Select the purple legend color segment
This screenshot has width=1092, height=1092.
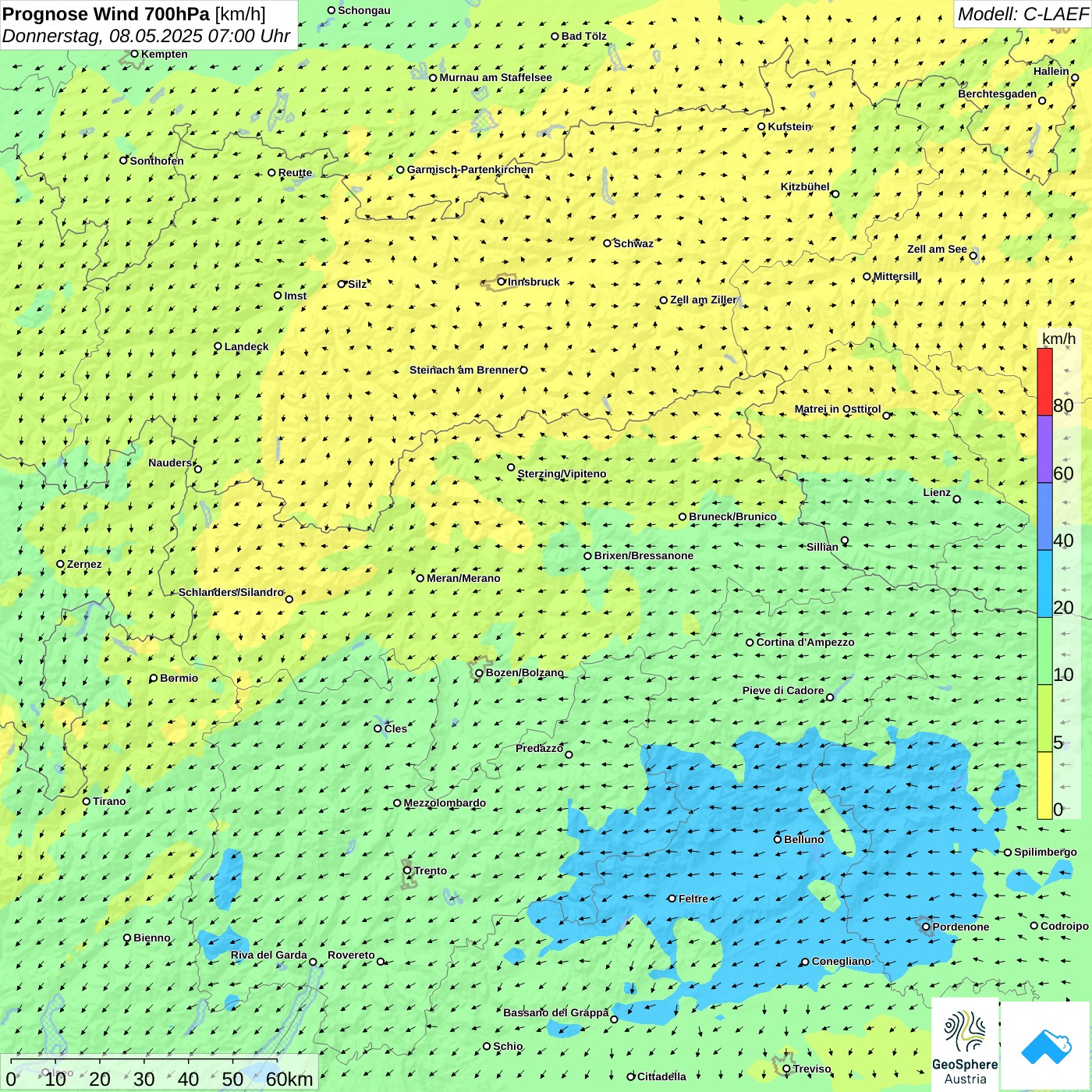[1044, 449]
